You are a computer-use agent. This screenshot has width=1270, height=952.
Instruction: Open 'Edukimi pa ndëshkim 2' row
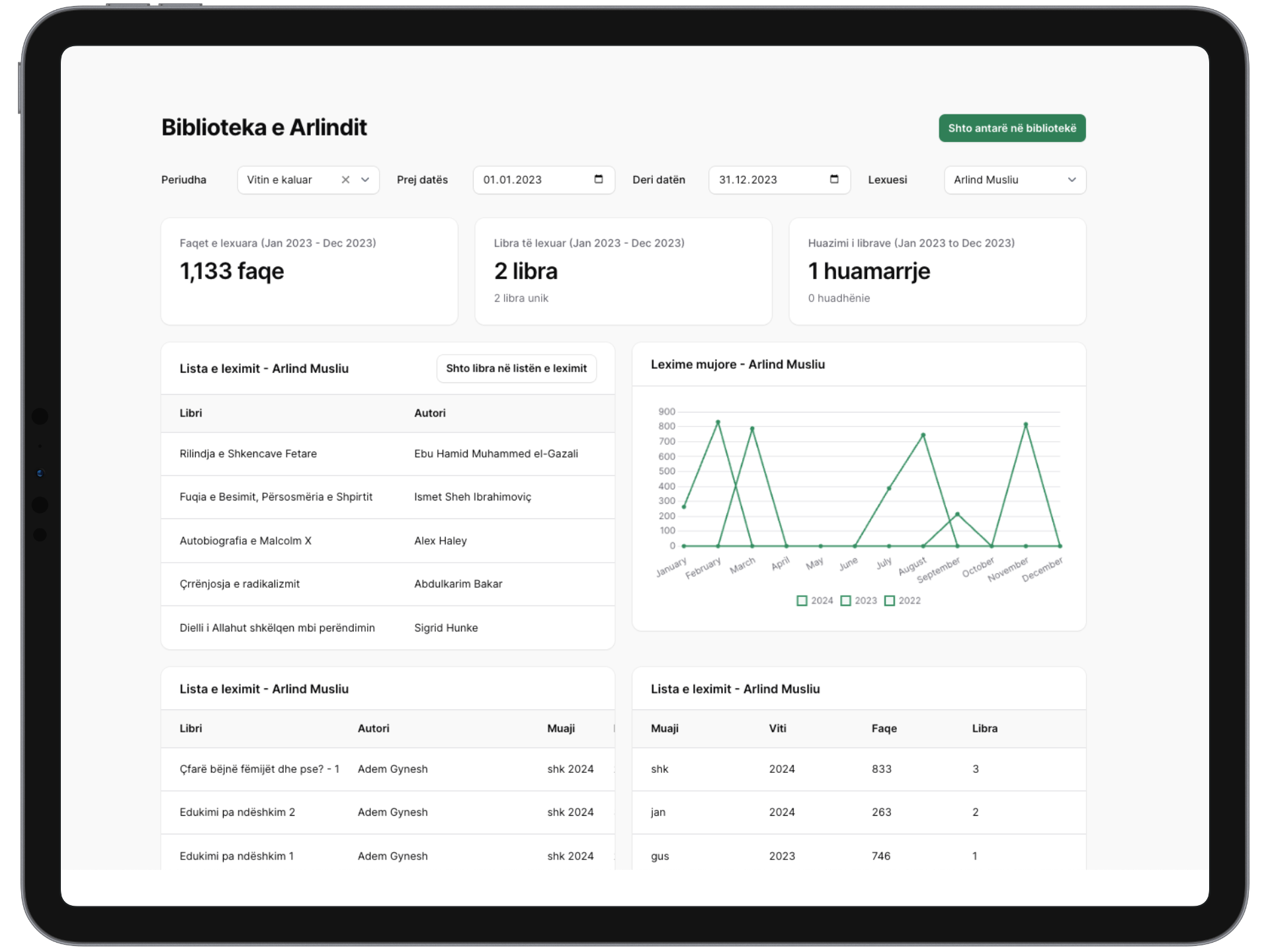coord(237,812)
